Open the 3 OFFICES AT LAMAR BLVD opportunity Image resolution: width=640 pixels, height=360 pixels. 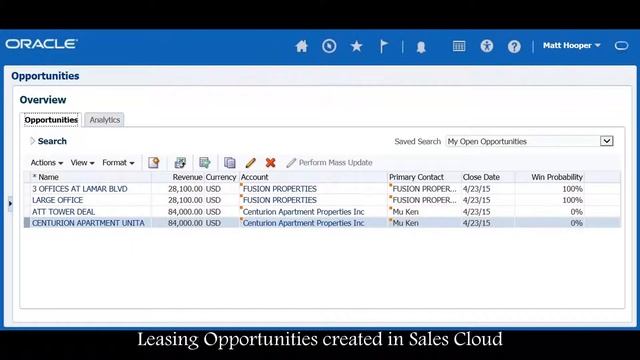point(80,189)
